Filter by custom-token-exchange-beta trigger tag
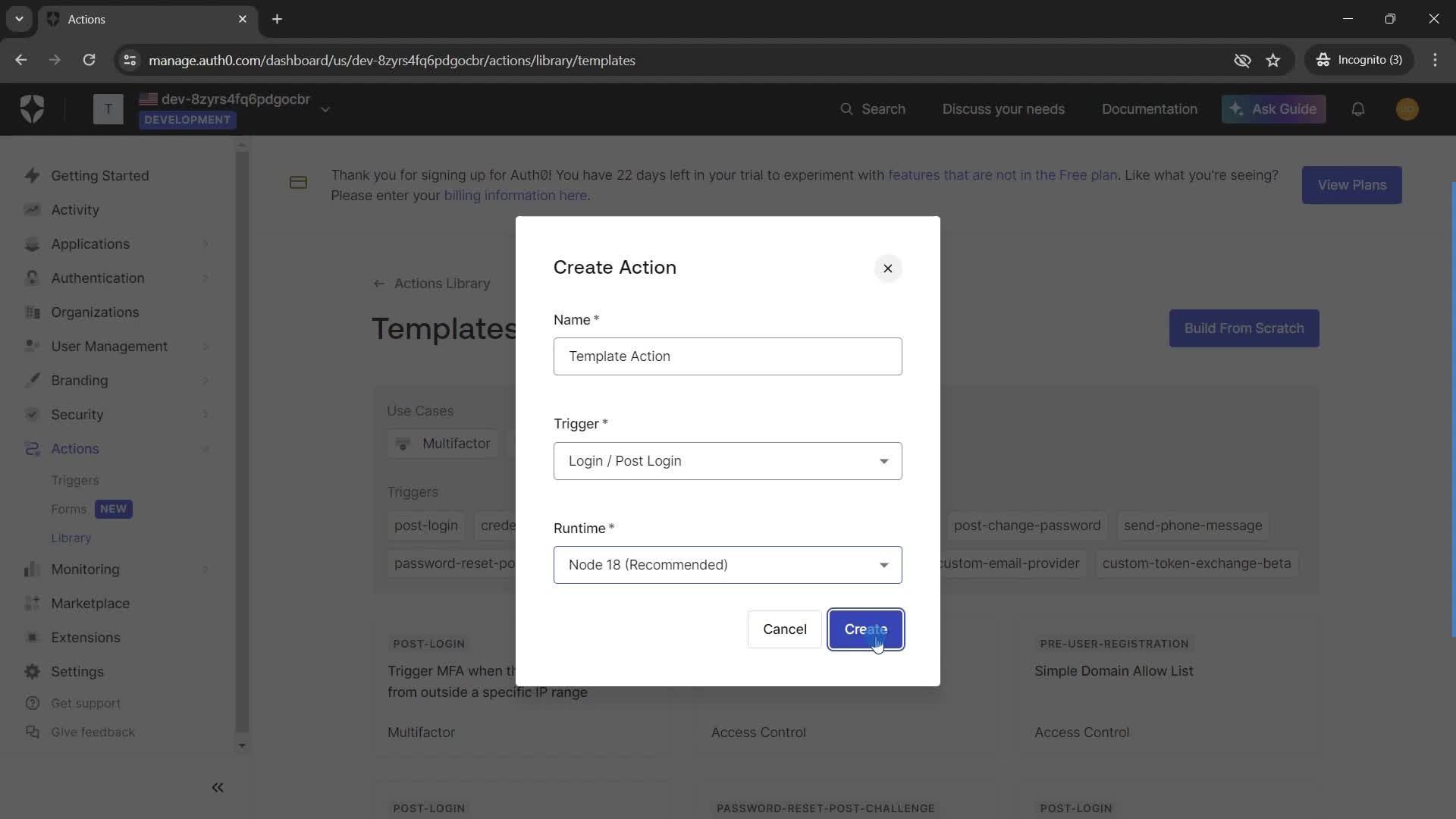 coord(1197,563)
